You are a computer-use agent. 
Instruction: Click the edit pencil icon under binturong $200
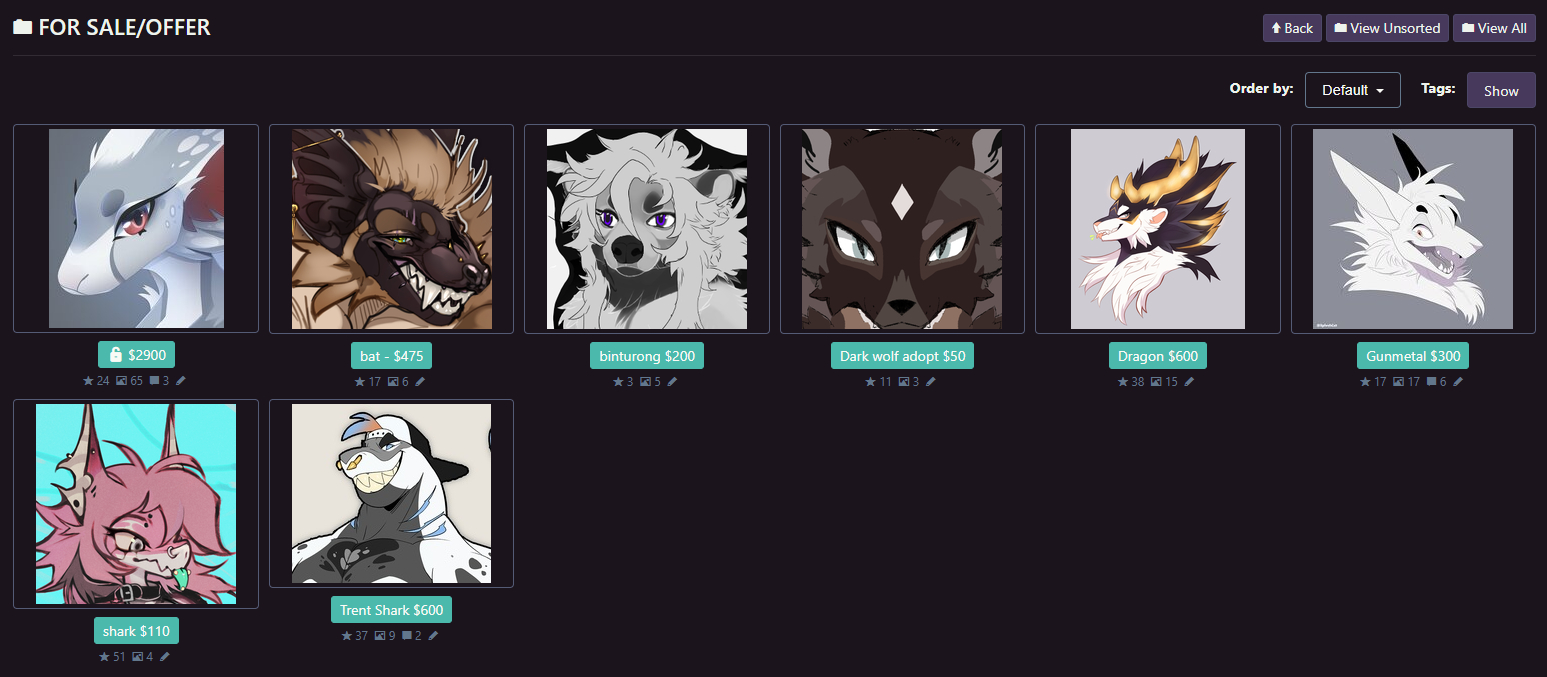click(x=672, y=382)
